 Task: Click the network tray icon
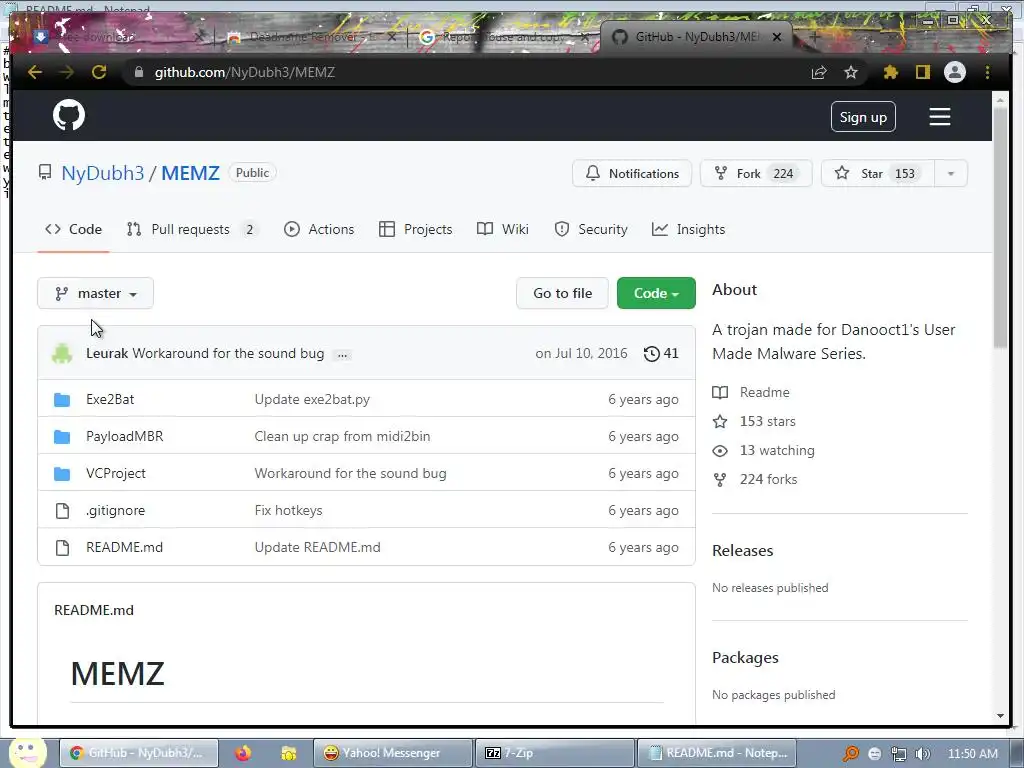(899, 754)
